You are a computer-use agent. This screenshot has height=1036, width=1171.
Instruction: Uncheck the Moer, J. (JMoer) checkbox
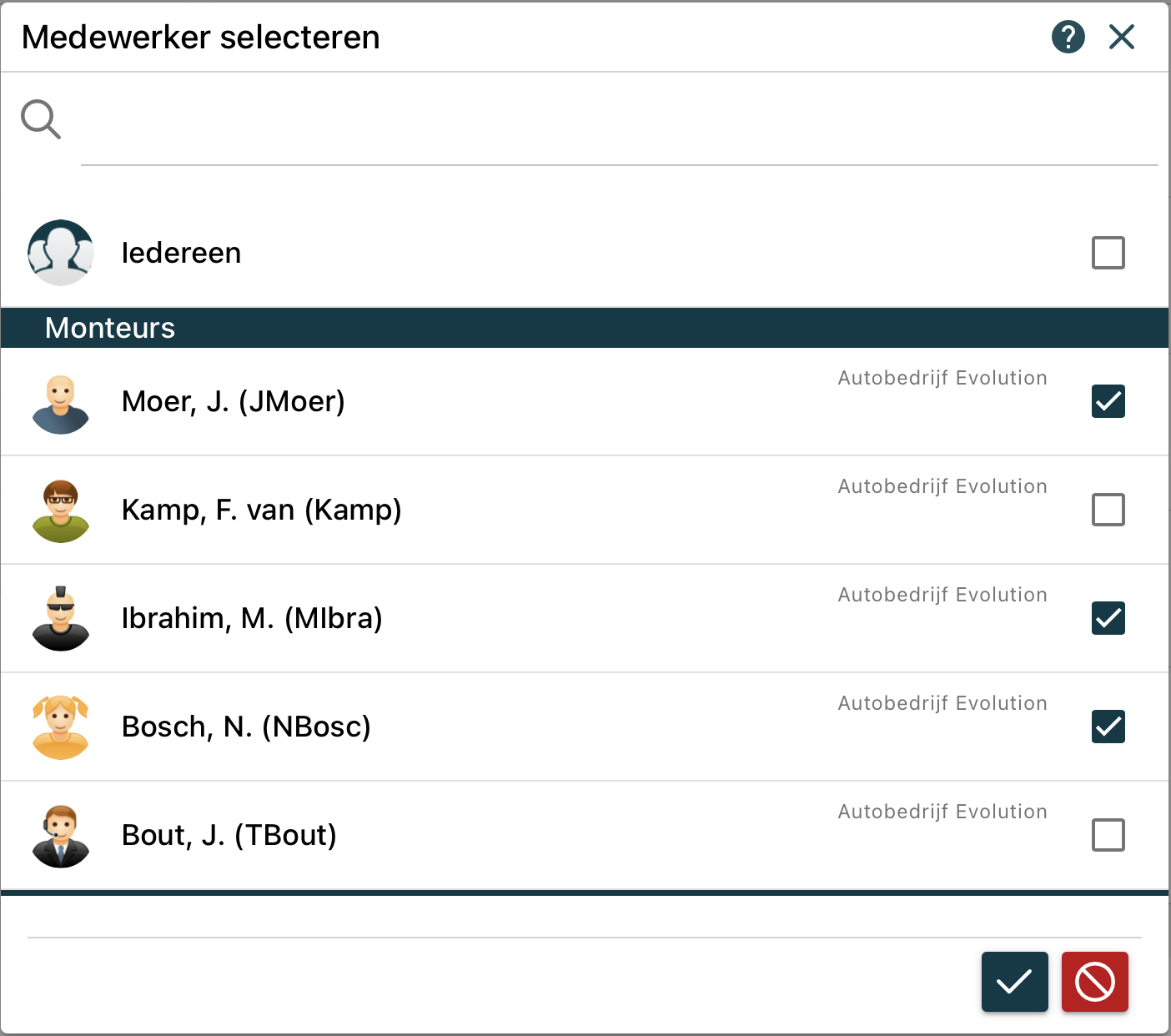coord(1108,401)
